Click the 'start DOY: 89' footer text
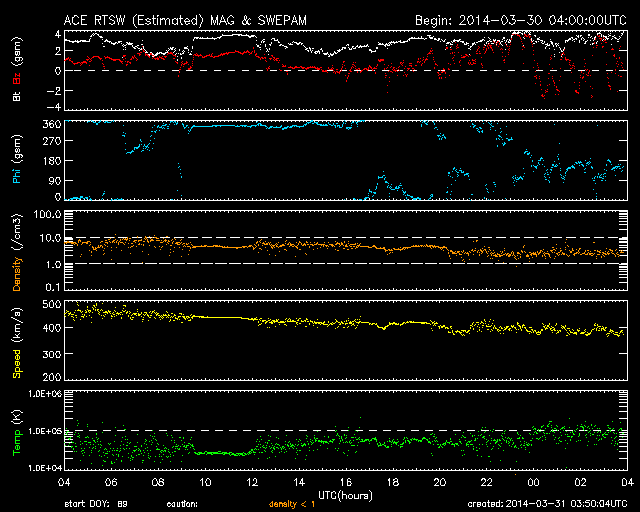 pyautogui.click(x=96, y=504)
